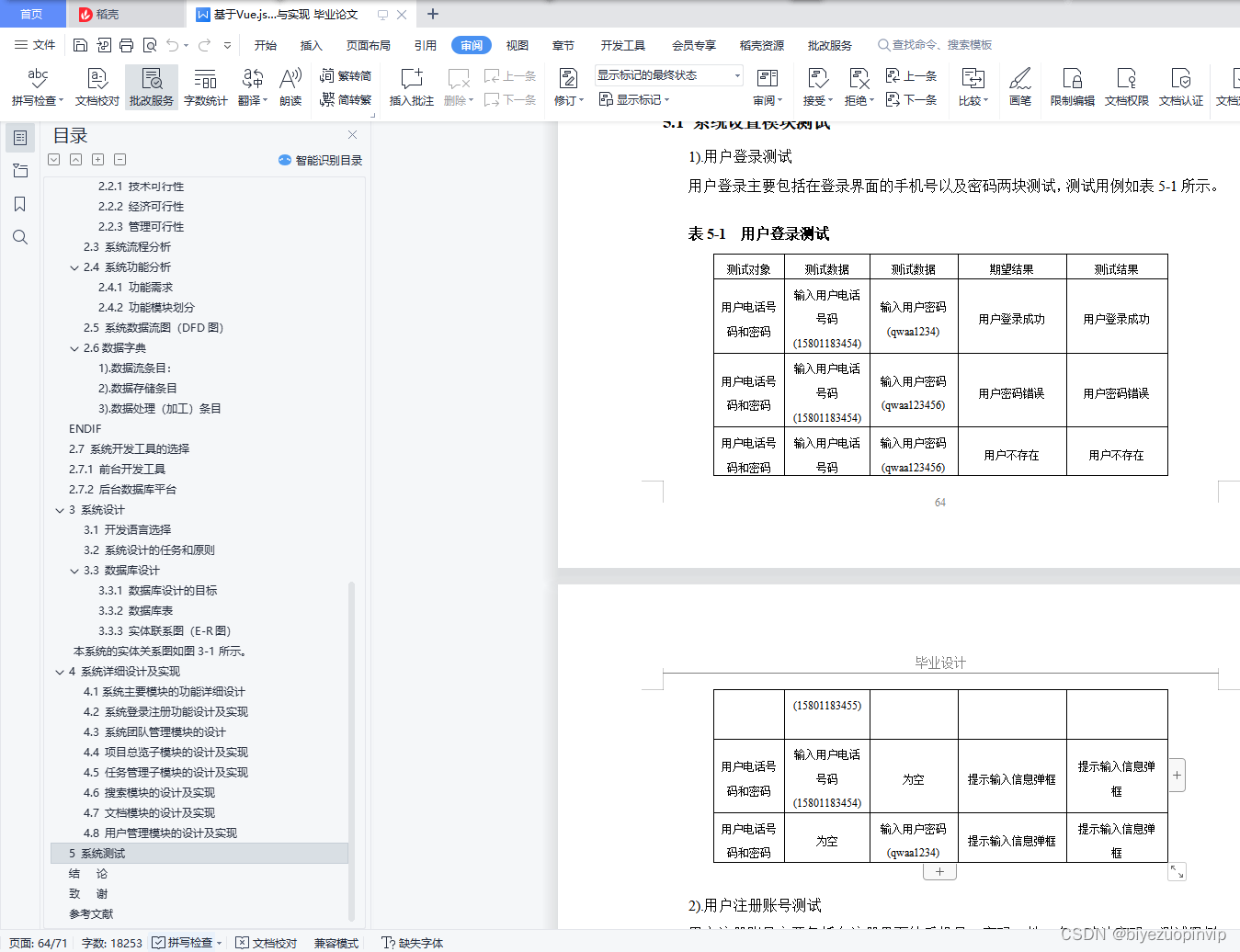
Task: Switch to the 开始 ribbon tab
Action: click(x=266, y=45)
